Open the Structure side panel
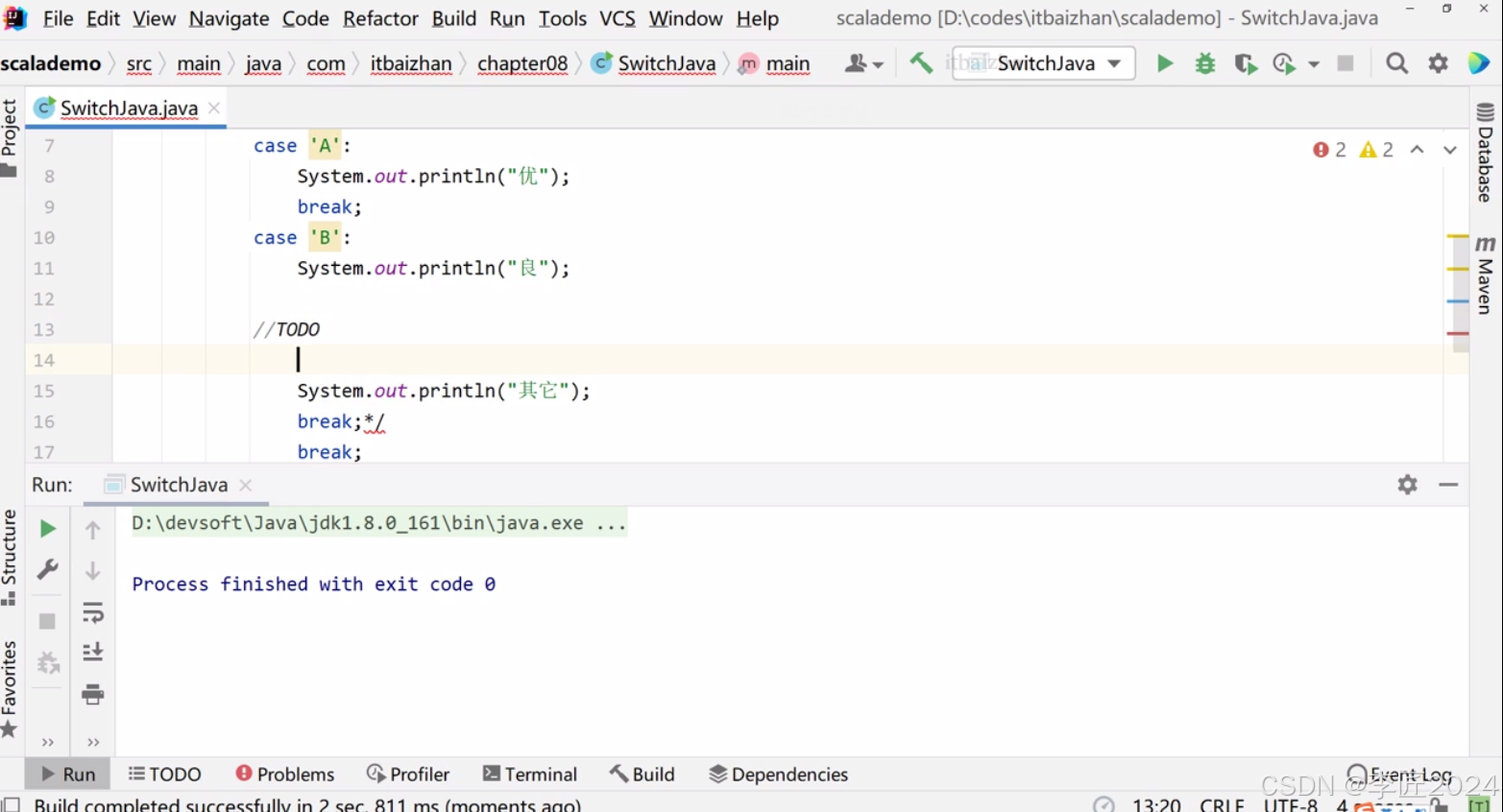 pyautogui.click(x=10, y=558)
